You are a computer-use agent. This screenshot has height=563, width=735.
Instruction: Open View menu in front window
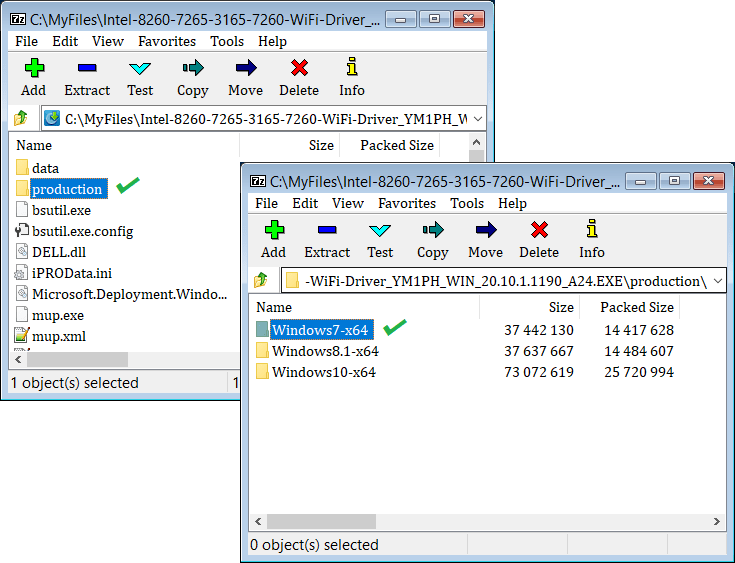click(x=348, y=203)
